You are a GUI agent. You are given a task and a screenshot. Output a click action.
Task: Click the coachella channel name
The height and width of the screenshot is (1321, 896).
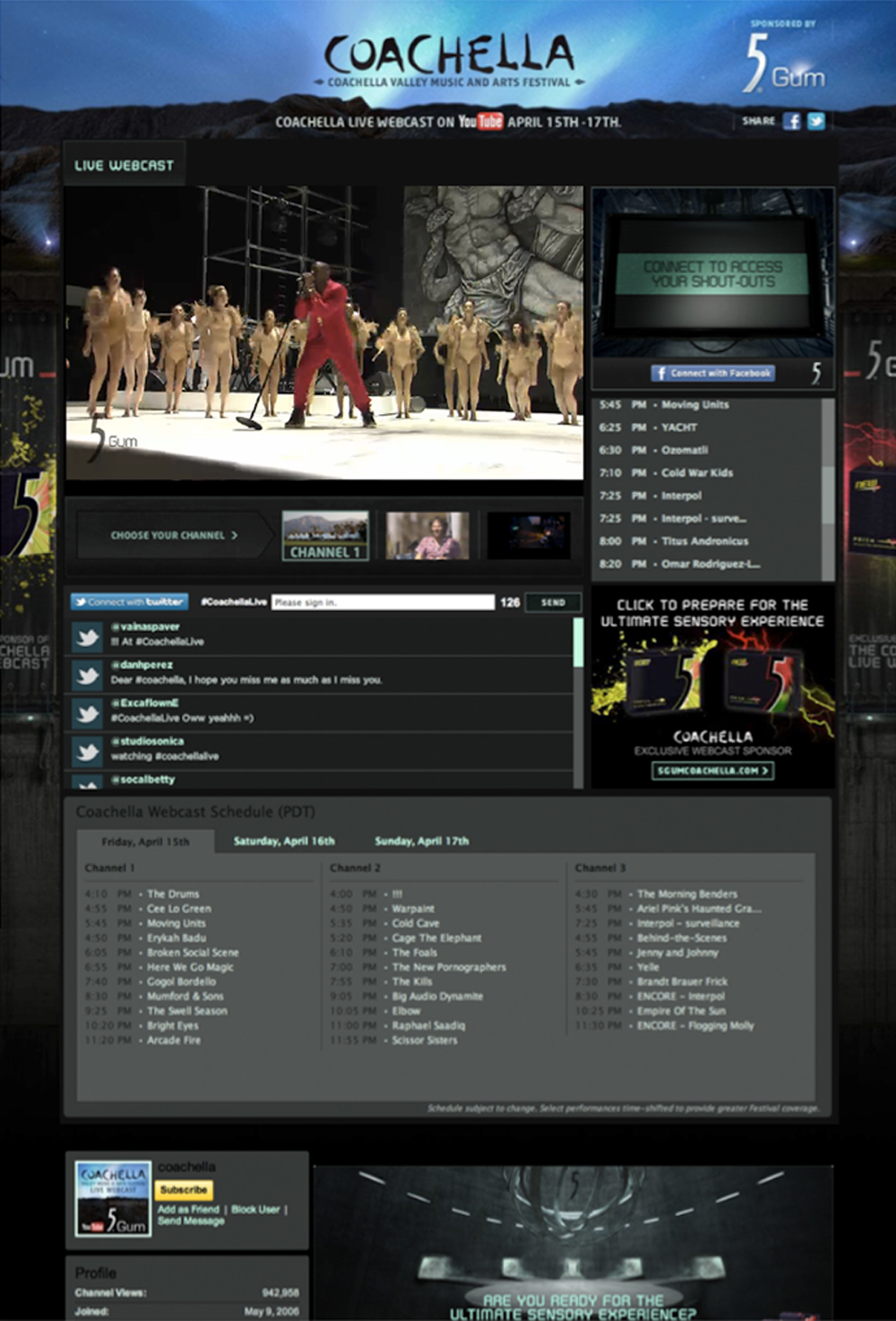(186, 1167)
